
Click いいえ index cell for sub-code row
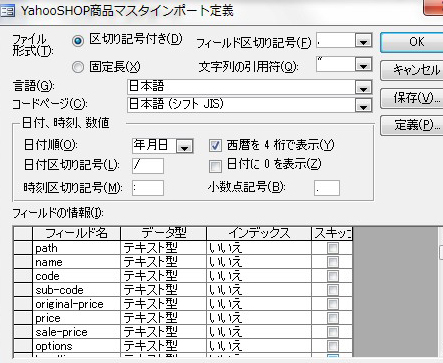(x=259, y=290)
